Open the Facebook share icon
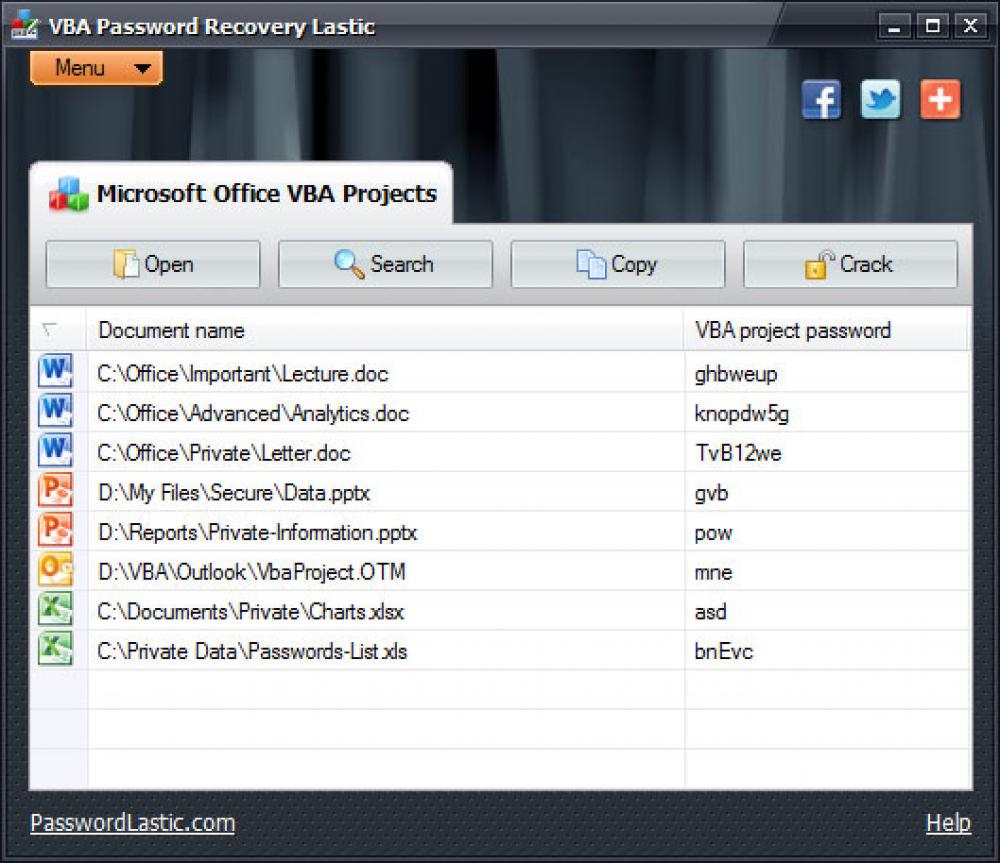Screen dimensions: 1000x863 pos(821,100)
